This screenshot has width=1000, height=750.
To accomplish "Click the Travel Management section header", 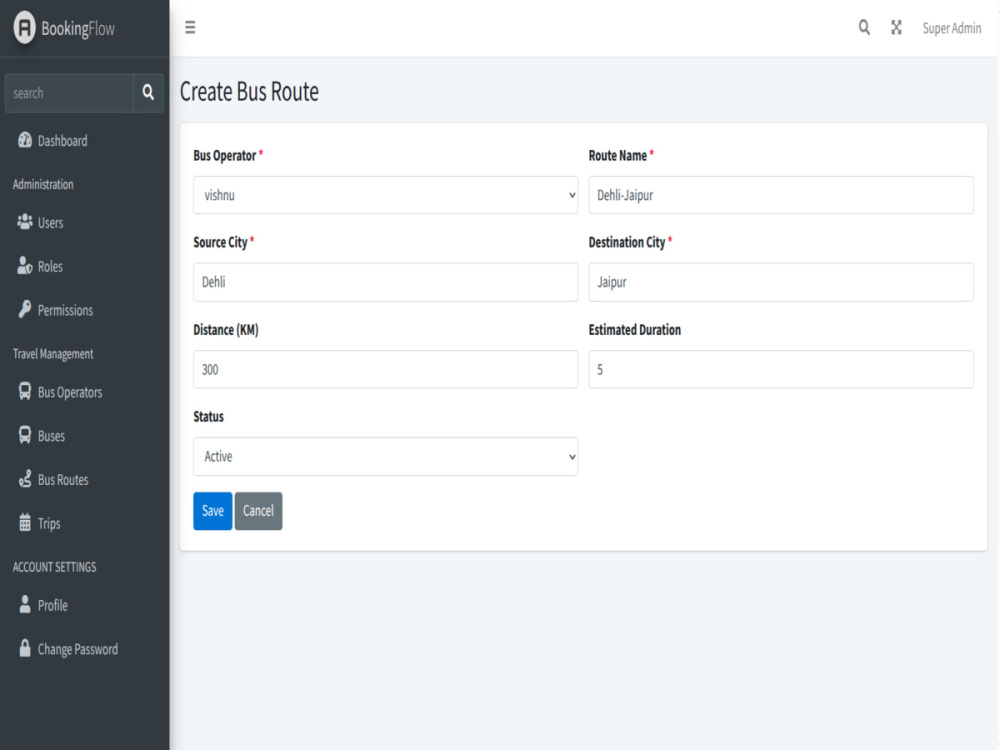I will [53, 354].
